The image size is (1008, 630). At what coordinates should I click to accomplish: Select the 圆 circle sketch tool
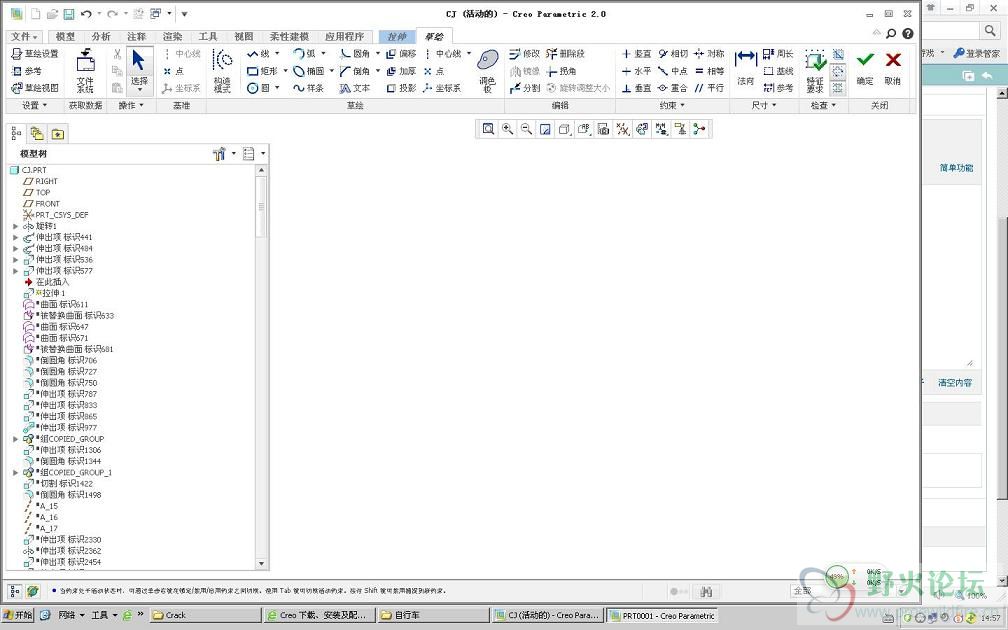pos(258,87)
